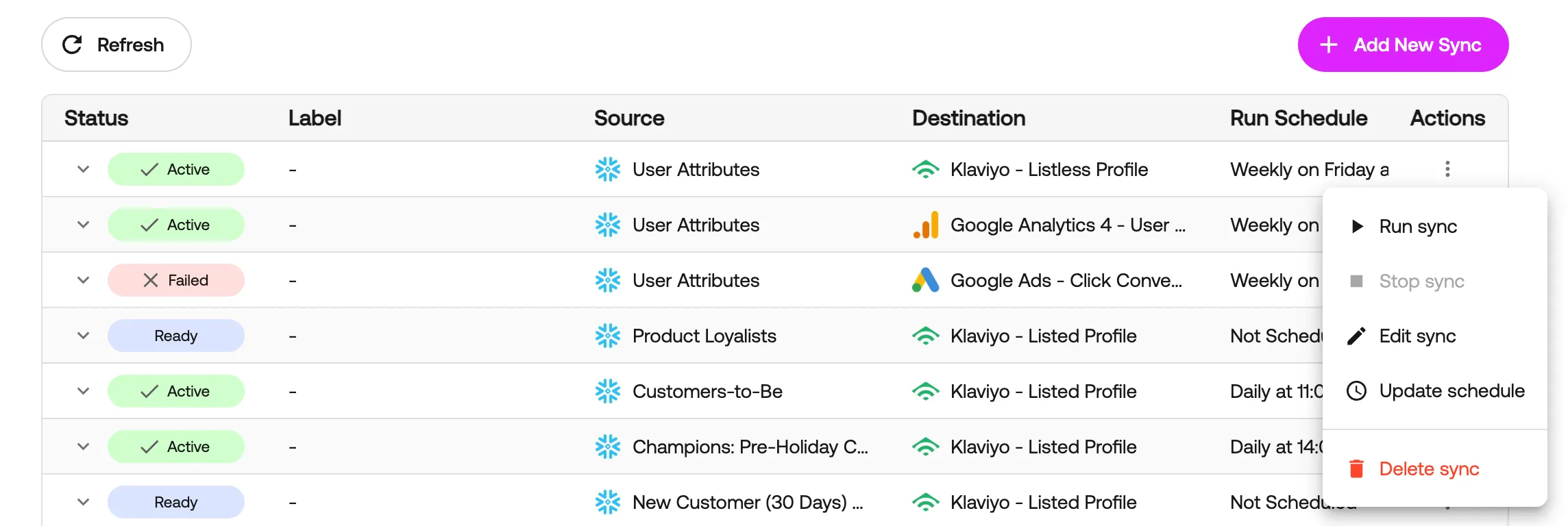Choose the greyed-out Stop sync menu entry

click(1434, 281)
